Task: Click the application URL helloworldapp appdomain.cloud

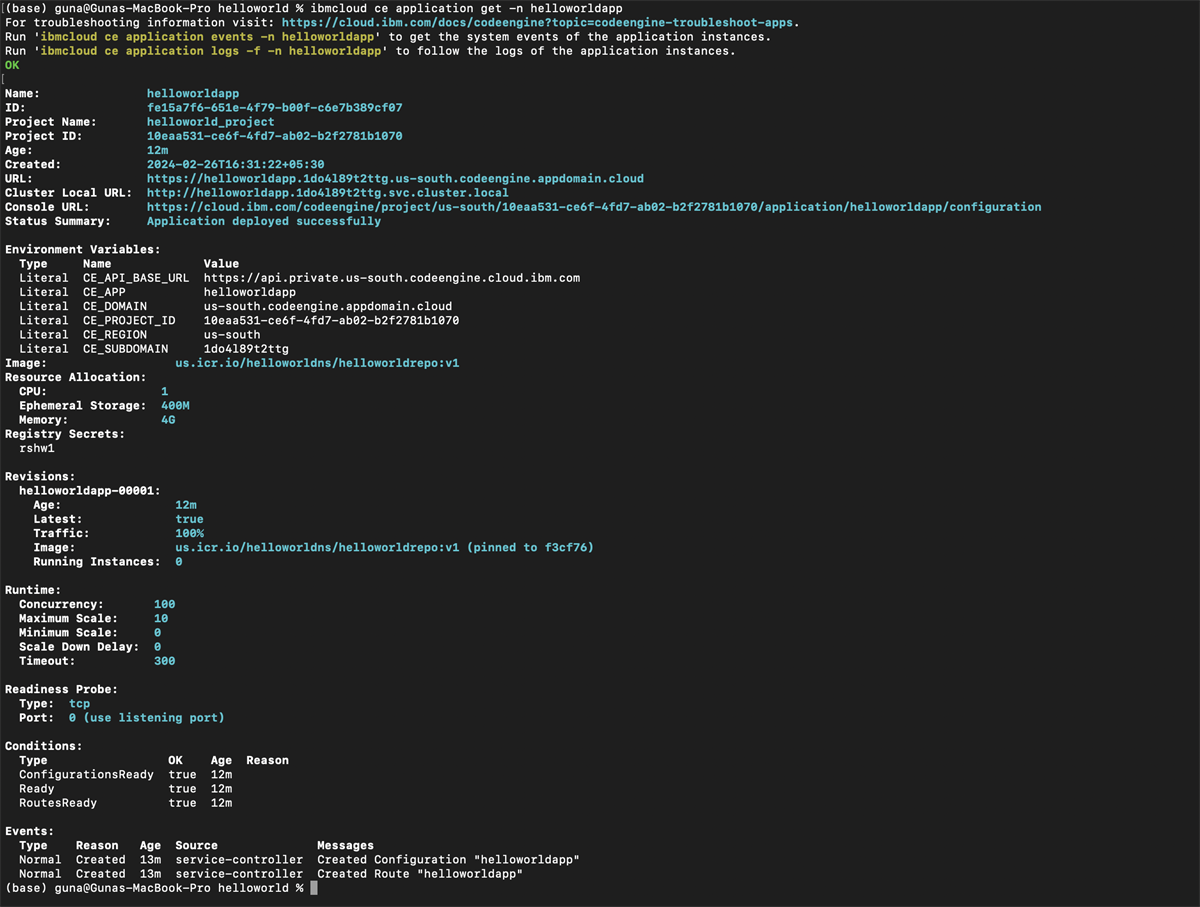Action: pyautogui.click(x=395, y=178)
